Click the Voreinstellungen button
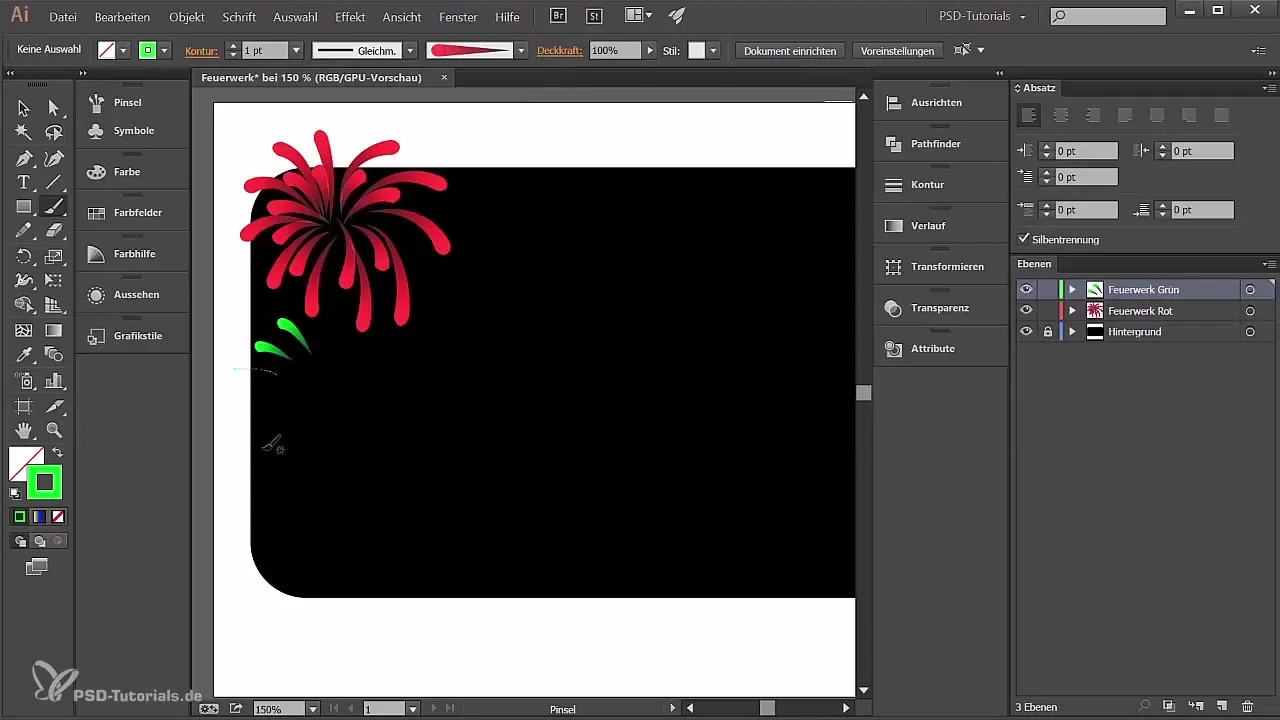 click(897, 50)
